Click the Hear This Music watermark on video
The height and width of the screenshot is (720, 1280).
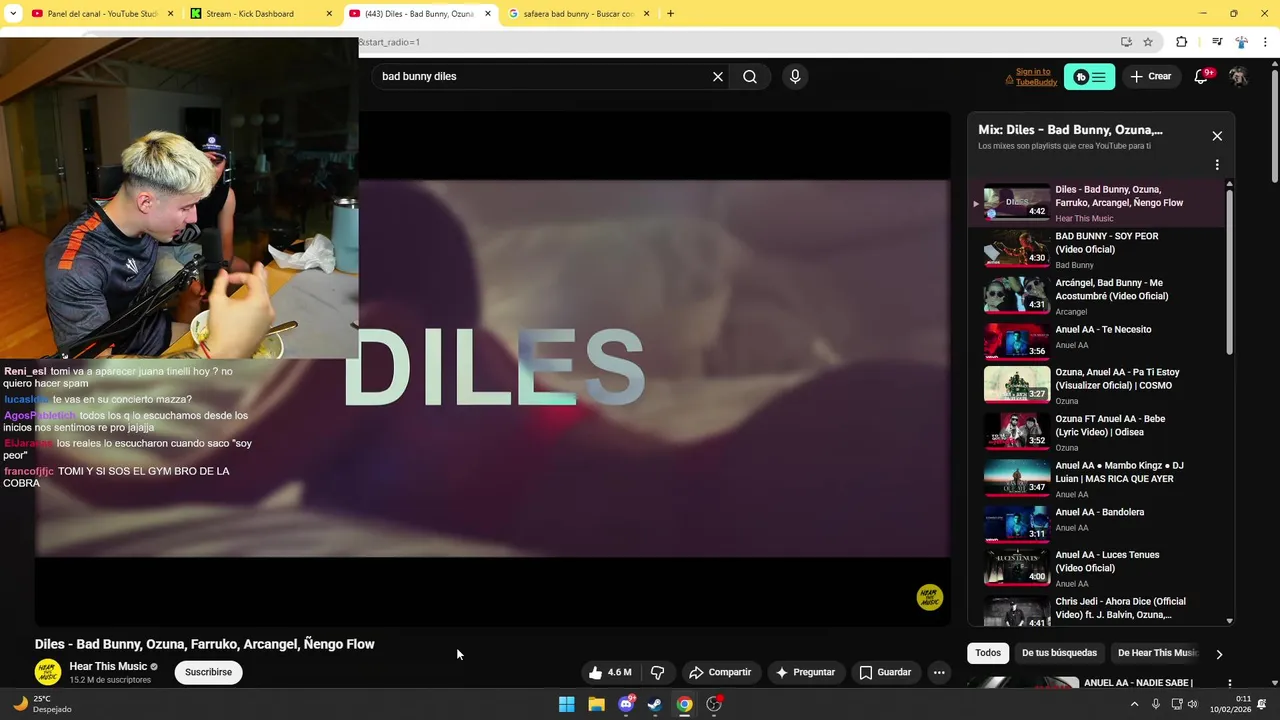click(x=930, y=597)
